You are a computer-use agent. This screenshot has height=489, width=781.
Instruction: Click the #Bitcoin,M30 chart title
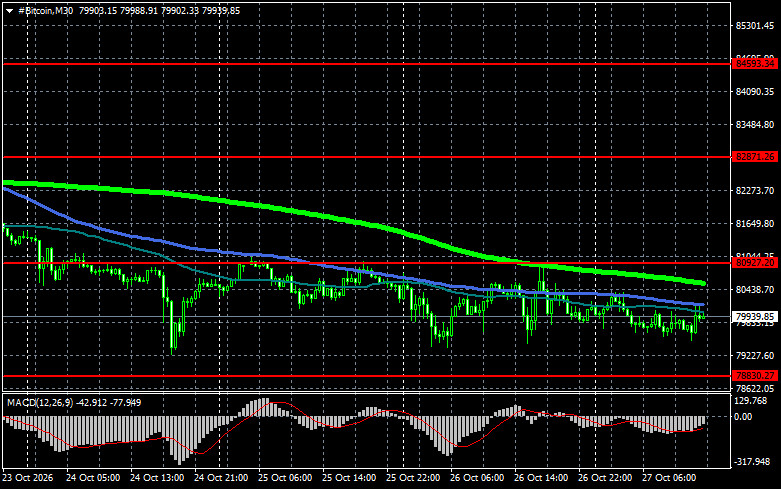click(x=45, y=10)
